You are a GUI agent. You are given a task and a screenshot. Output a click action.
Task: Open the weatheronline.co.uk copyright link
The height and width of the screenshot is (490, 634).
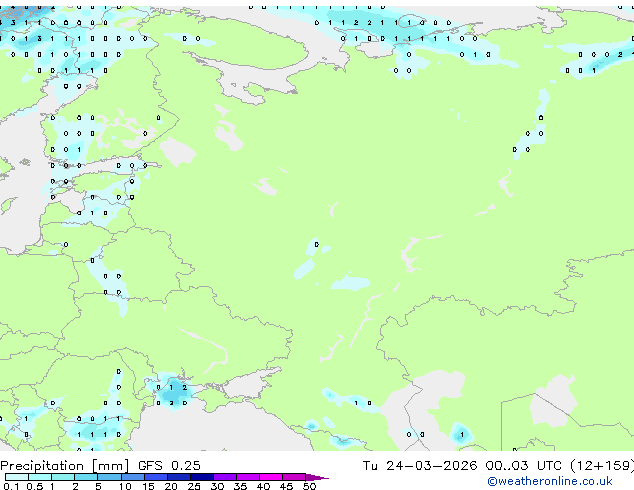[x=549, y=481]
